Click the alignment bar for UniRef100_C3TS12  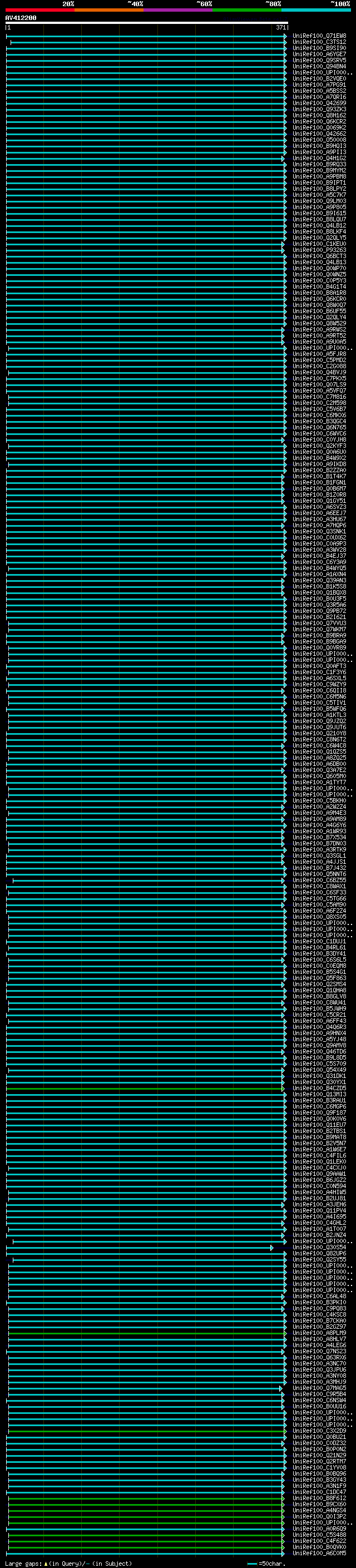(149, 42)
